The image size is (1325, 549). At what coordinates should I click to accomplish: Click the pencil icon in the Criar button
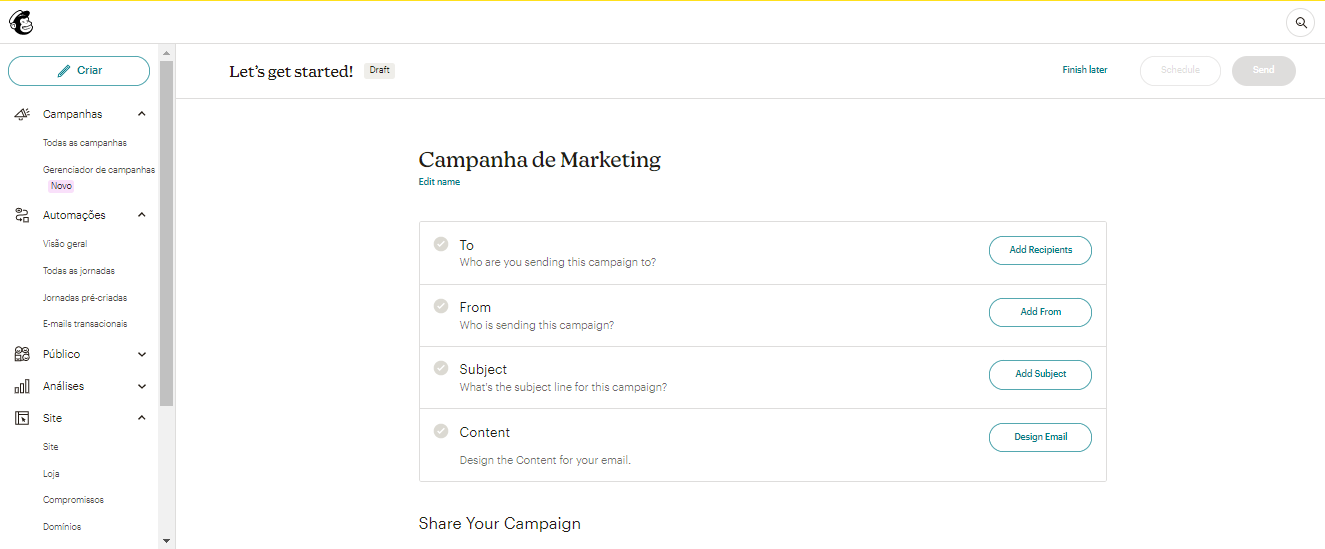pyautogui.click(x=64, y=71)
